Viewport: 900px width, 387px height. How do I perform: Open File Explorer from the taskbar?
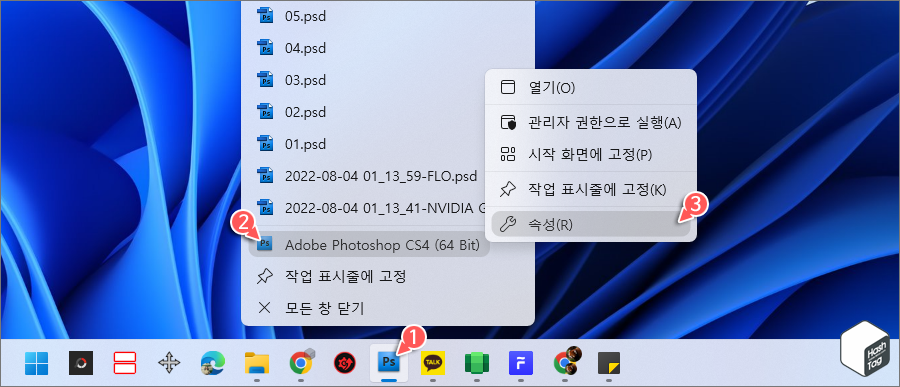click(x=257, y=363)
